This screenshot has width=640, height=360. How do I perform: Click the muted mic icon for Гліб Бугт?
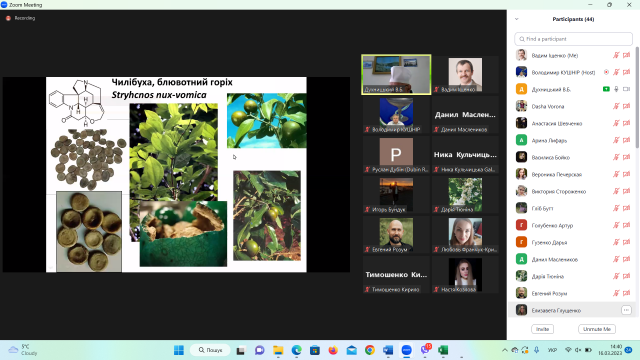tap(616, 208)
